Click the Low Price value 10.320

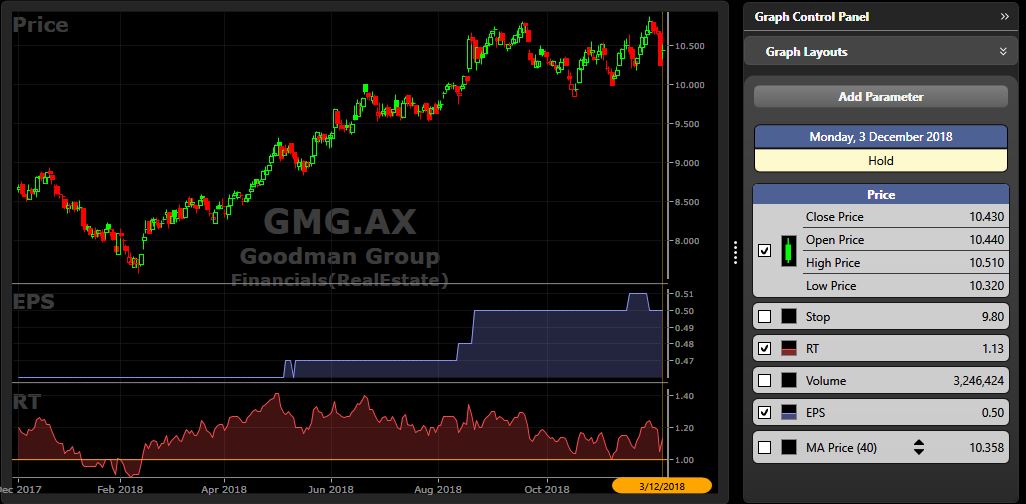(986, 285)
